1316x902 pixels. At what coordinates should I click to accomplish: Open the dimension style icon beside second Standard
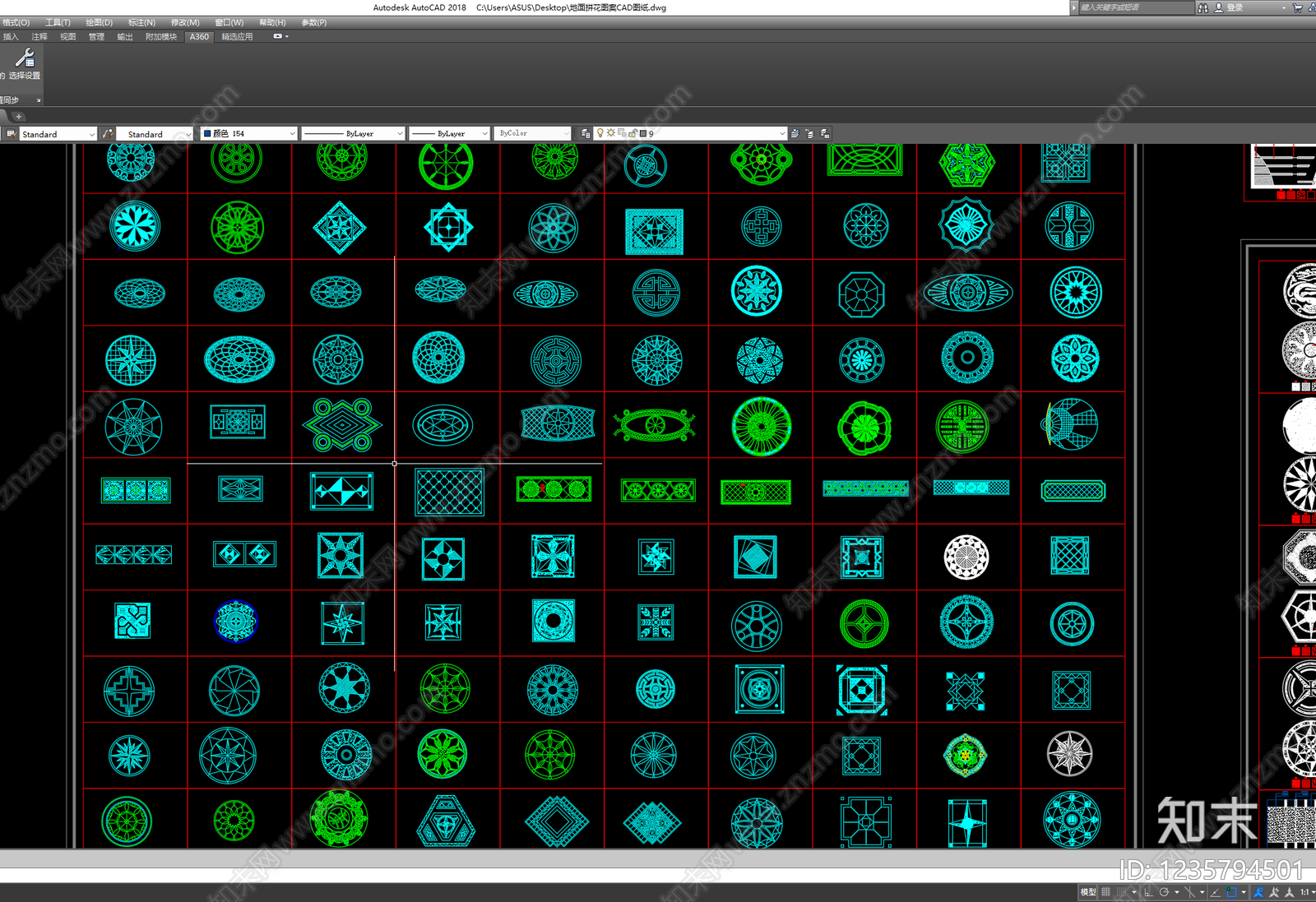107,133
